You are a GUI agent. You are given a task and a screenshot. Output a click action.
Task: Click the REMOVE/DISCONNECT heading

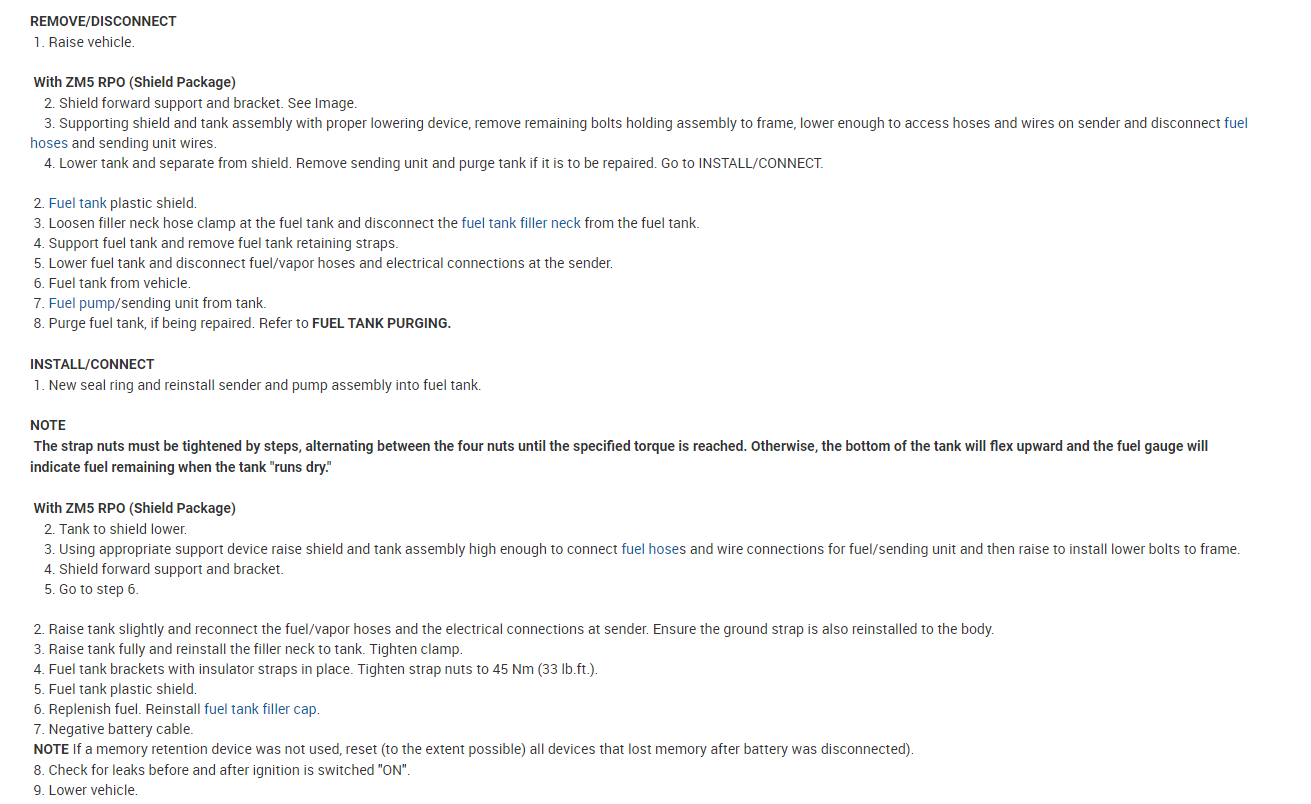coord(103,21)
